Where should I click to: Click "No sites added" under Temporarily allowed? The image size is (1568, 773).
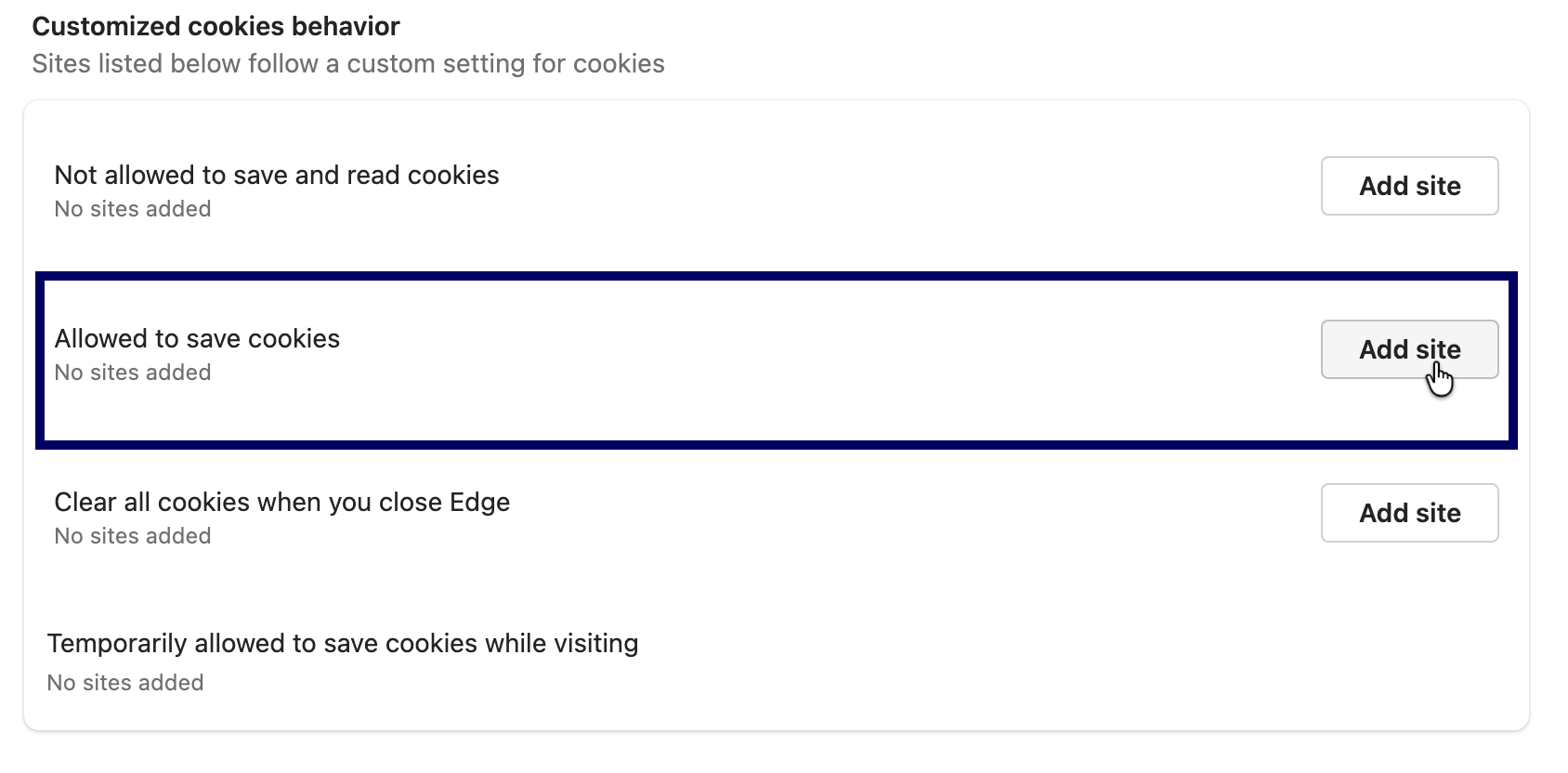(x=125, y=683)
